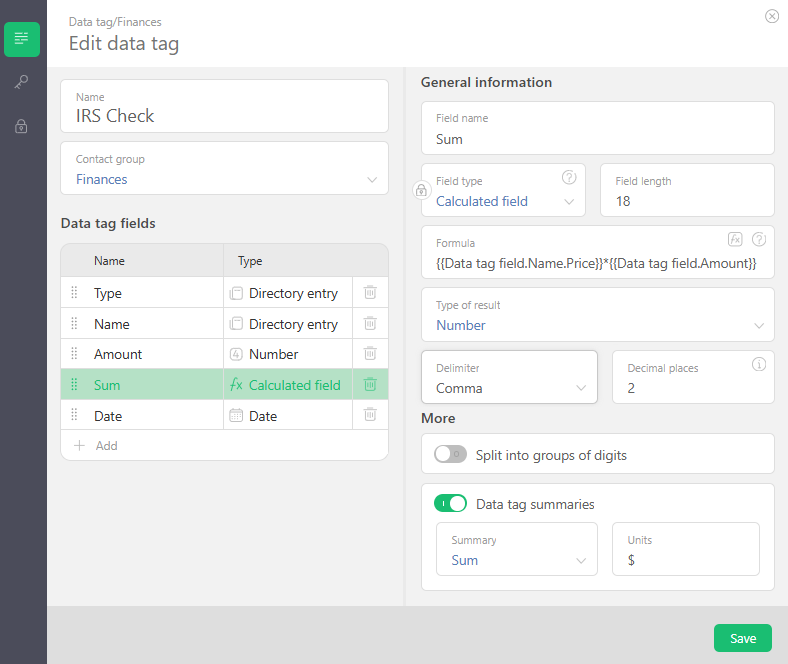Open help for Field type
788x664 pixels.
coord(568,177)
